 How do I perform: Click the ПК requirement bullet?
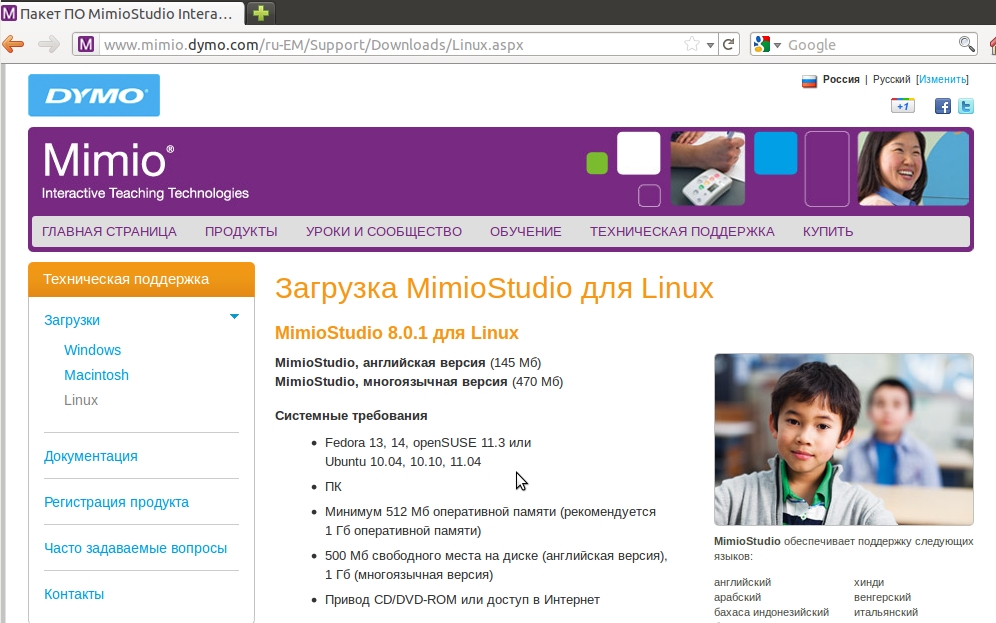point(333,486)
